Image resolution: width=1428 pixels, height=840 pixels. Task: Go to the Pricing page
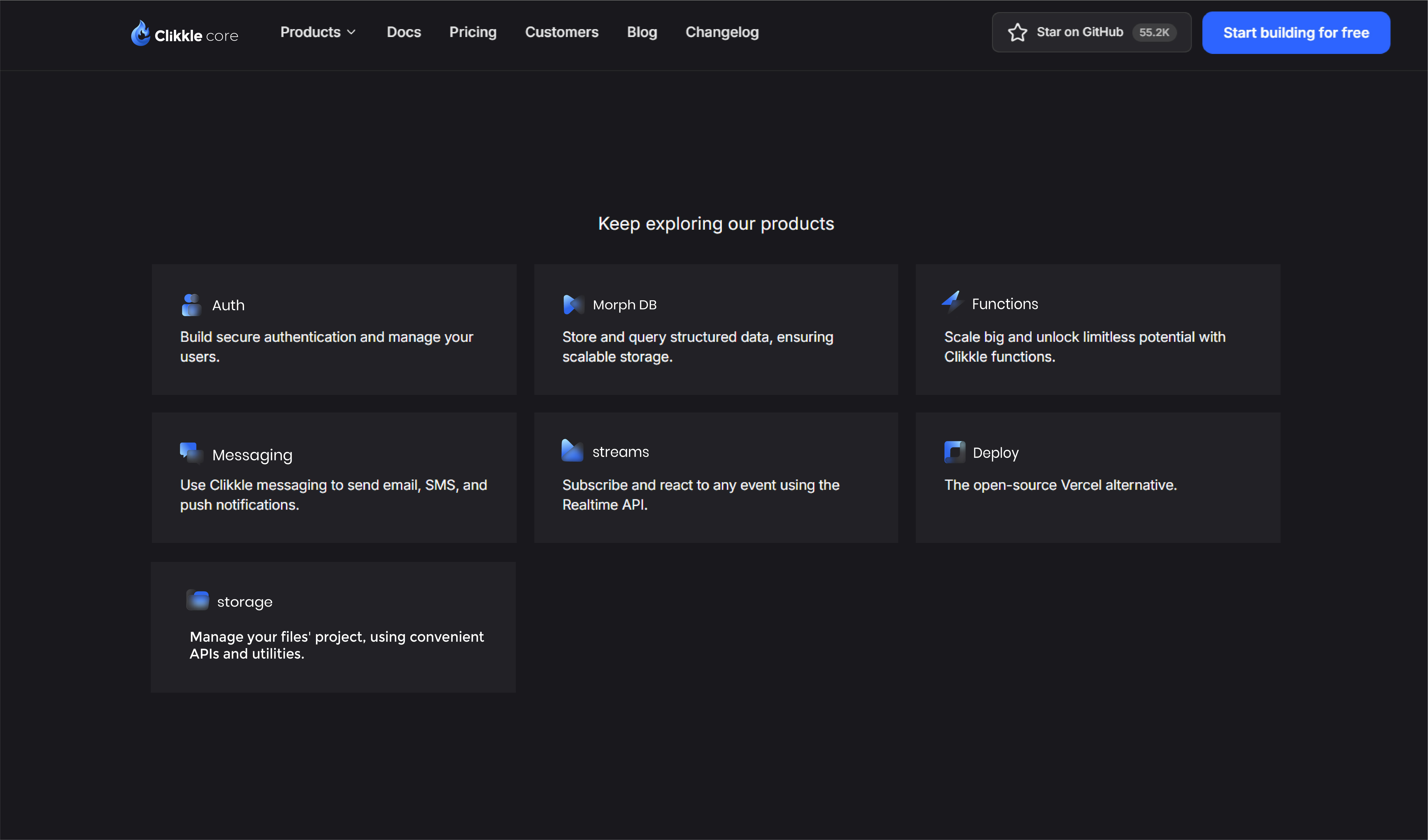tap(473, 32)
